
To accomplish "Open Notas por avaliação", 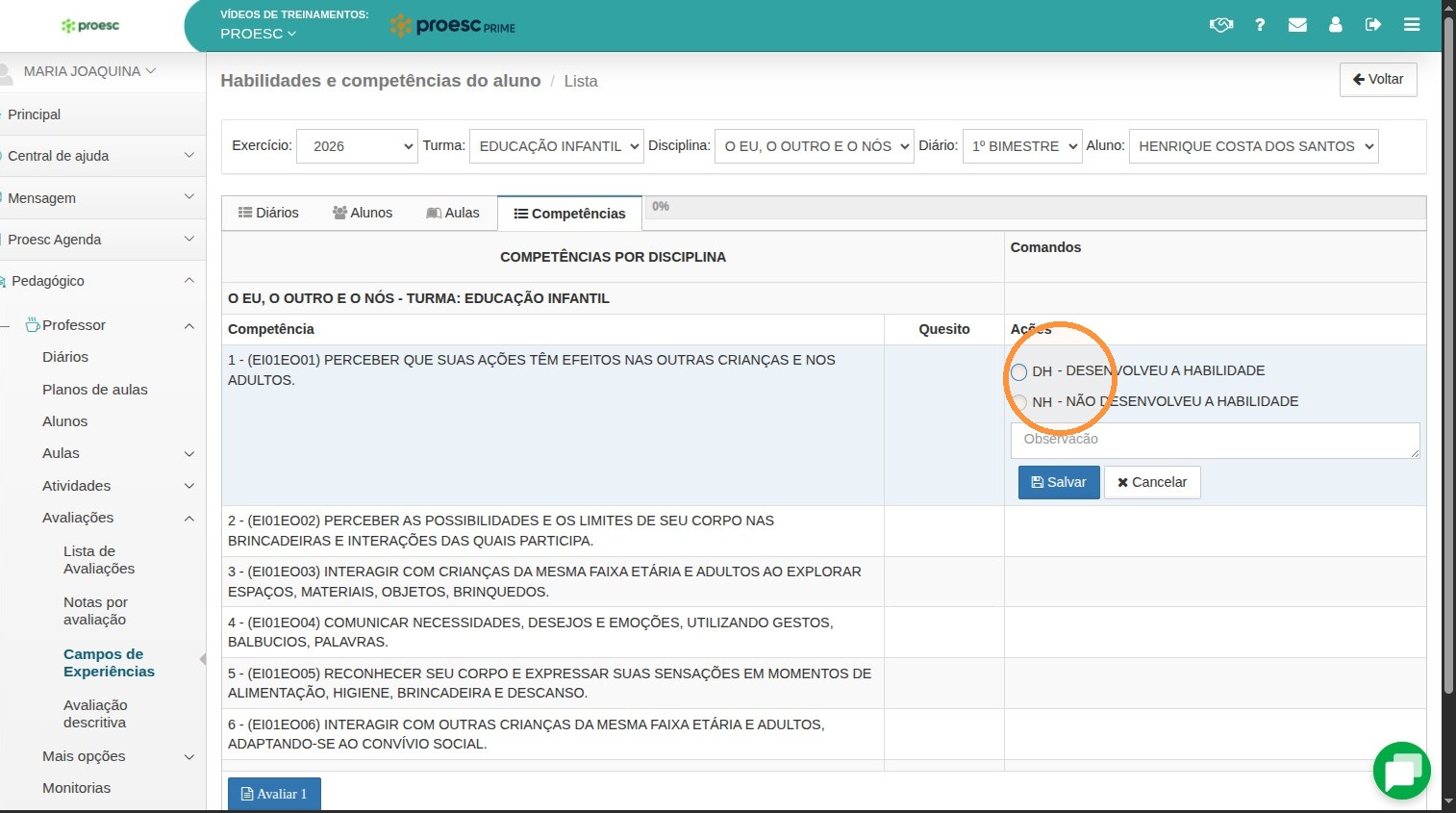I will click(95, 611).
